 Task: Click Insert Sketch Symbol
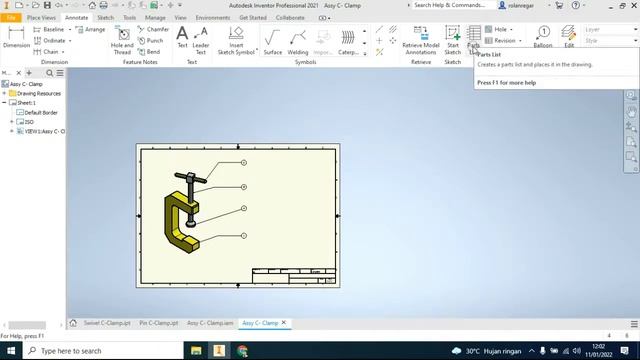point(236,40)
